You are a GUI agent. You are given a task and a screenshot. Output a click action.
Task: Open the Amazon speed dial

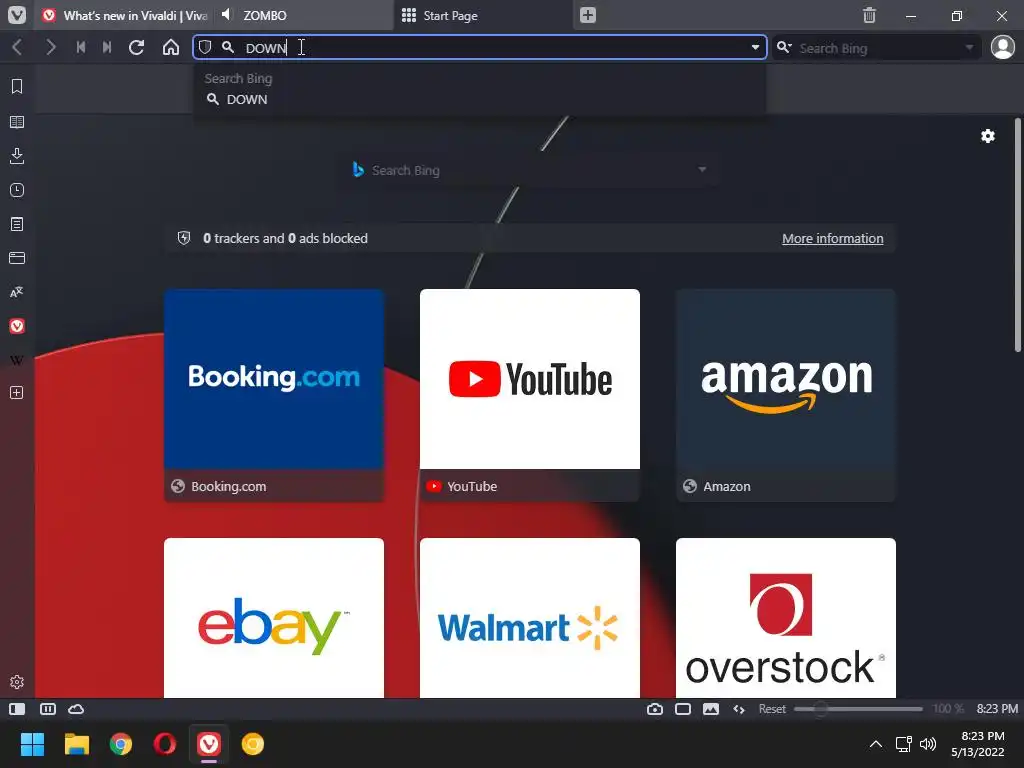pos(786,394)
